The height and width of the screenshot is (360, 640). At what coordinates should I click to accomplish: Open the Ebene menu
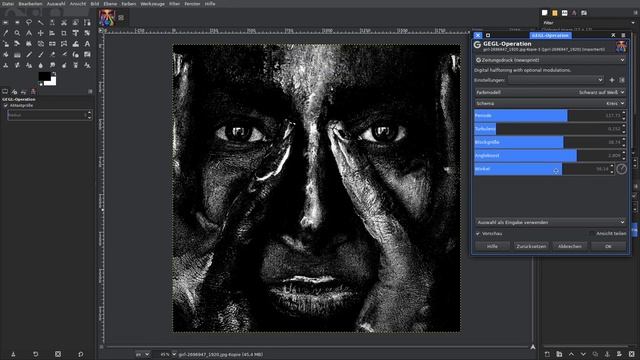[x=110, y=4]
